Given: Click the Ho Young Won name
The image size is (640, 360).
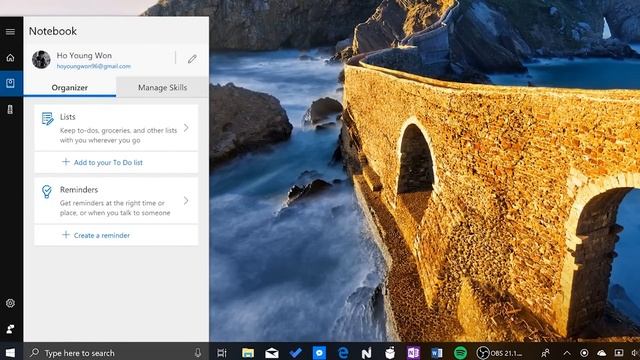Looking at the screenshot, I should (84, 56).
